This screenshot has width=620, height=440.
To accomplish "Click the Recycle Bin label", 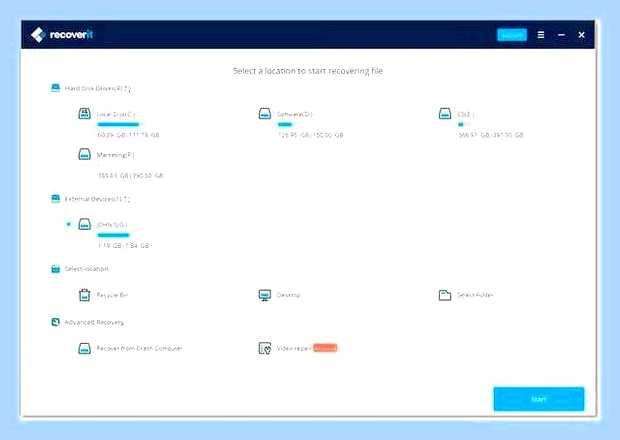I will point(112,295).
